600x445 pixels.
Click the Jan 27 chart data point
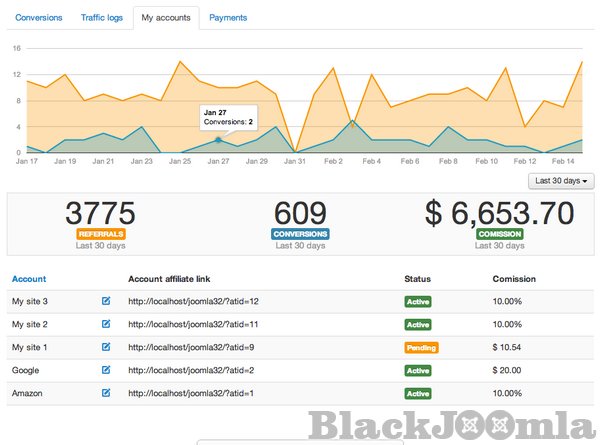218,140
